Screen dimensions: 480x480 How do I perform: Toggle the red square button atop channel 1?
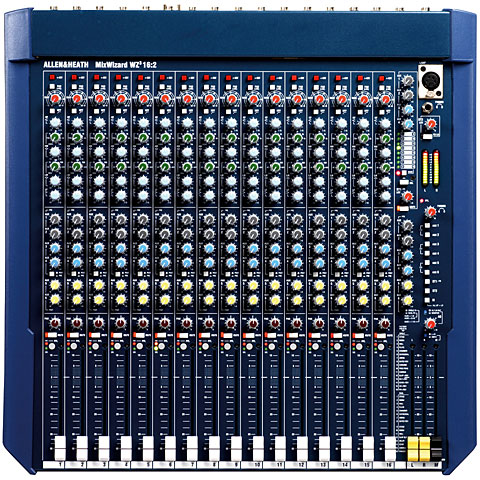(x=52, y=77)
